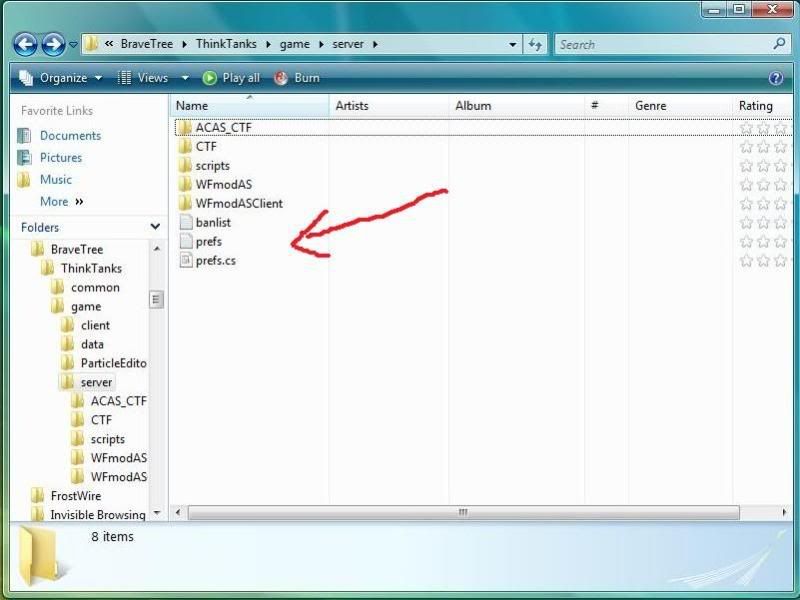Open recent pages dropdown beside Forward button

pyautogui.click(x=73, y=45)
